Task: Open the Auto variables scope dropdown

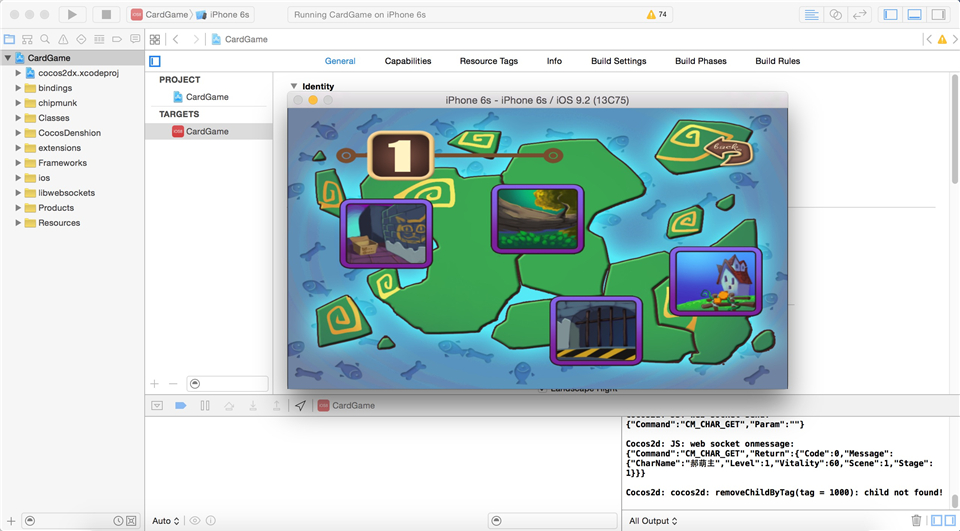Action: tap(165, 521)
